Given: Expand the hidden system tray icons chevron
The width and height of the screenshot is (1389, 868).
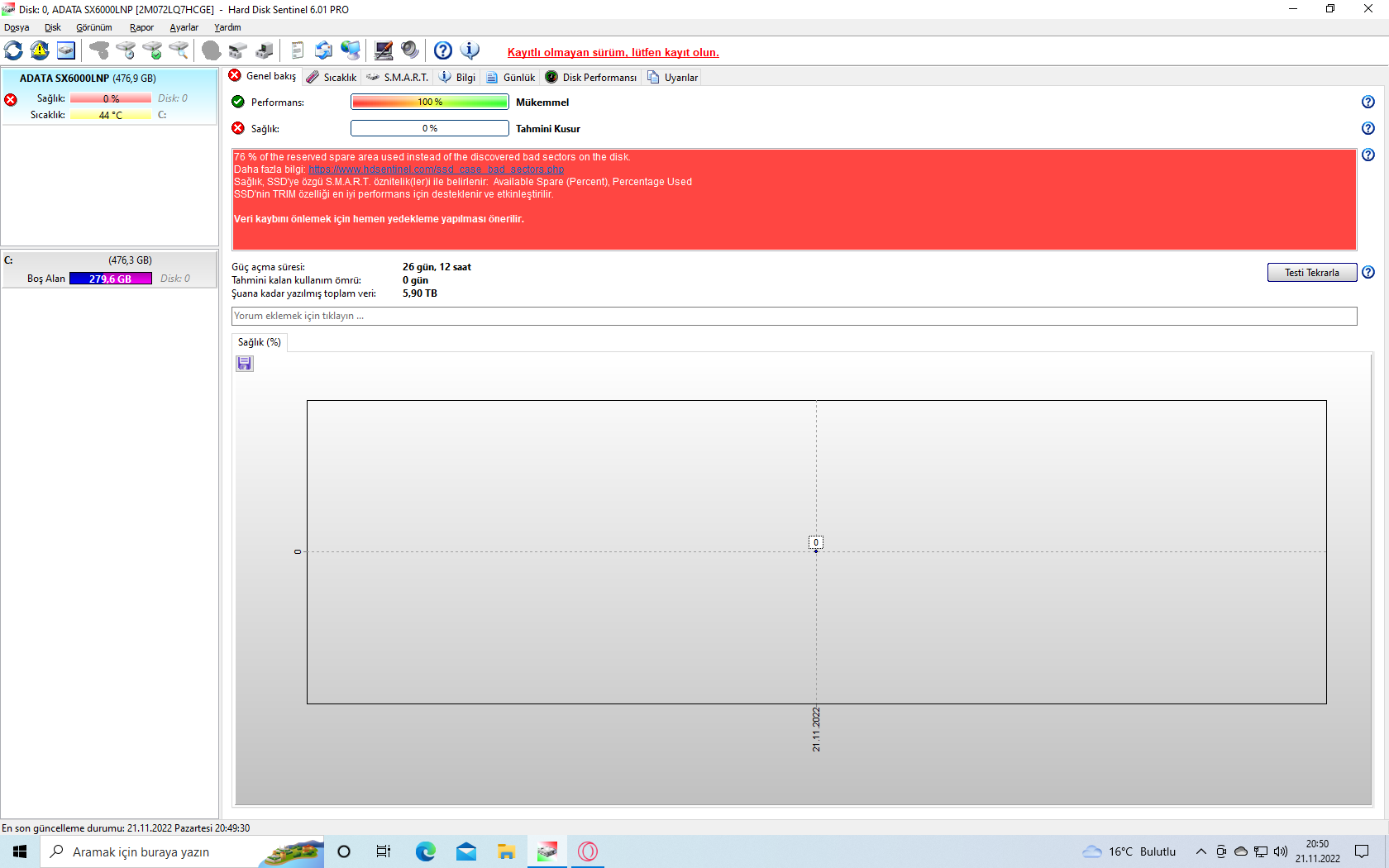Looking at the screenshot, I should coord(1201,851).
